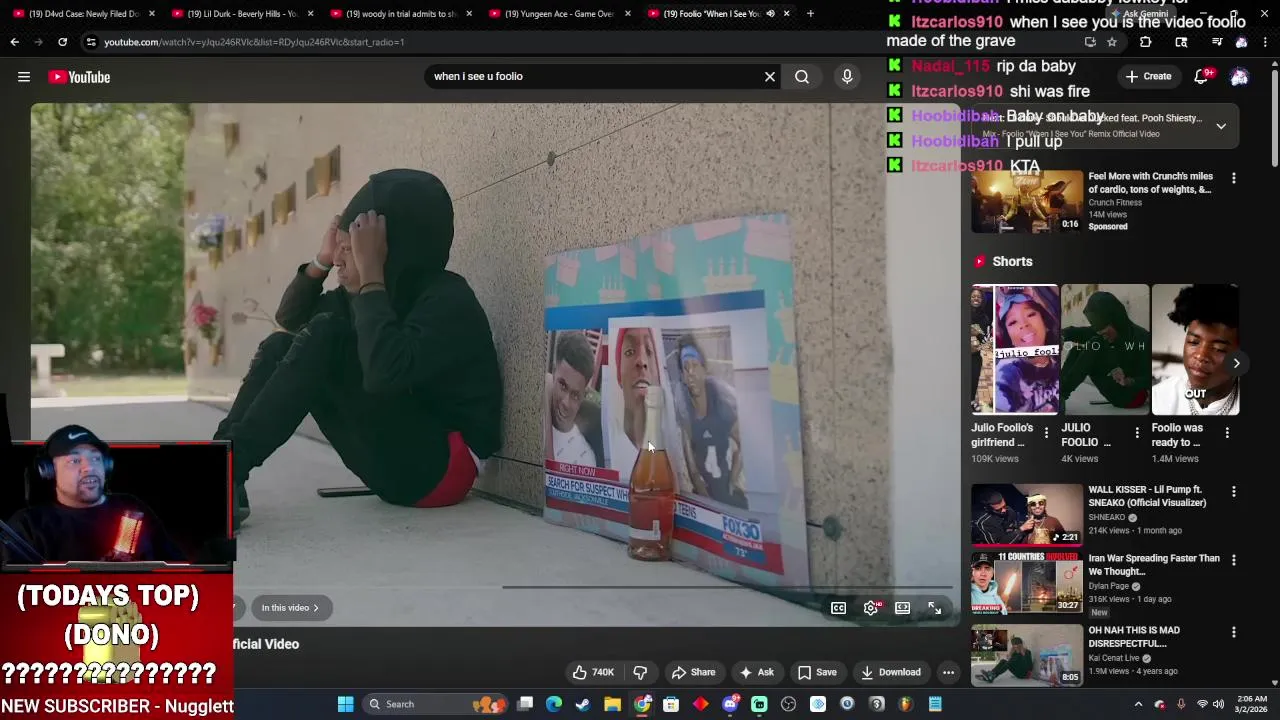Open a new browser tab
Screen dimensions: 1280x720
point(810,14)
